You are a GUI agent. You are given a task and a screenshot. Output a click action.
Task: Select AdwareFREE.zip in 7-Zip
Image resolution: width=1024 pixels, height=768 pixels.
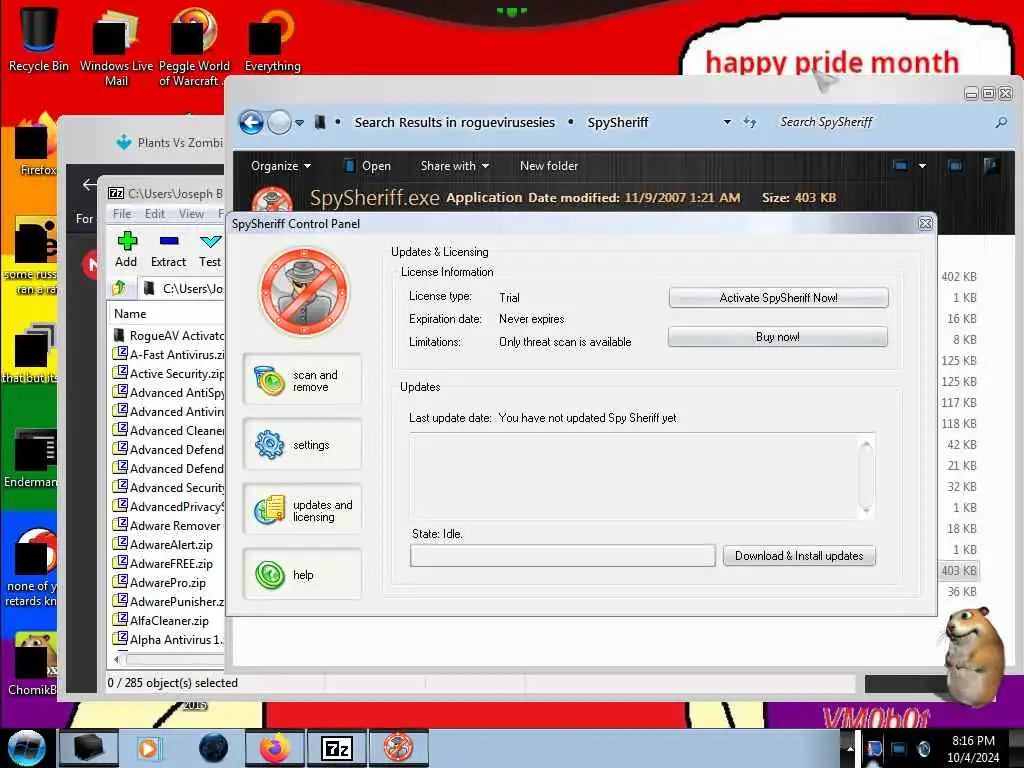163,564
